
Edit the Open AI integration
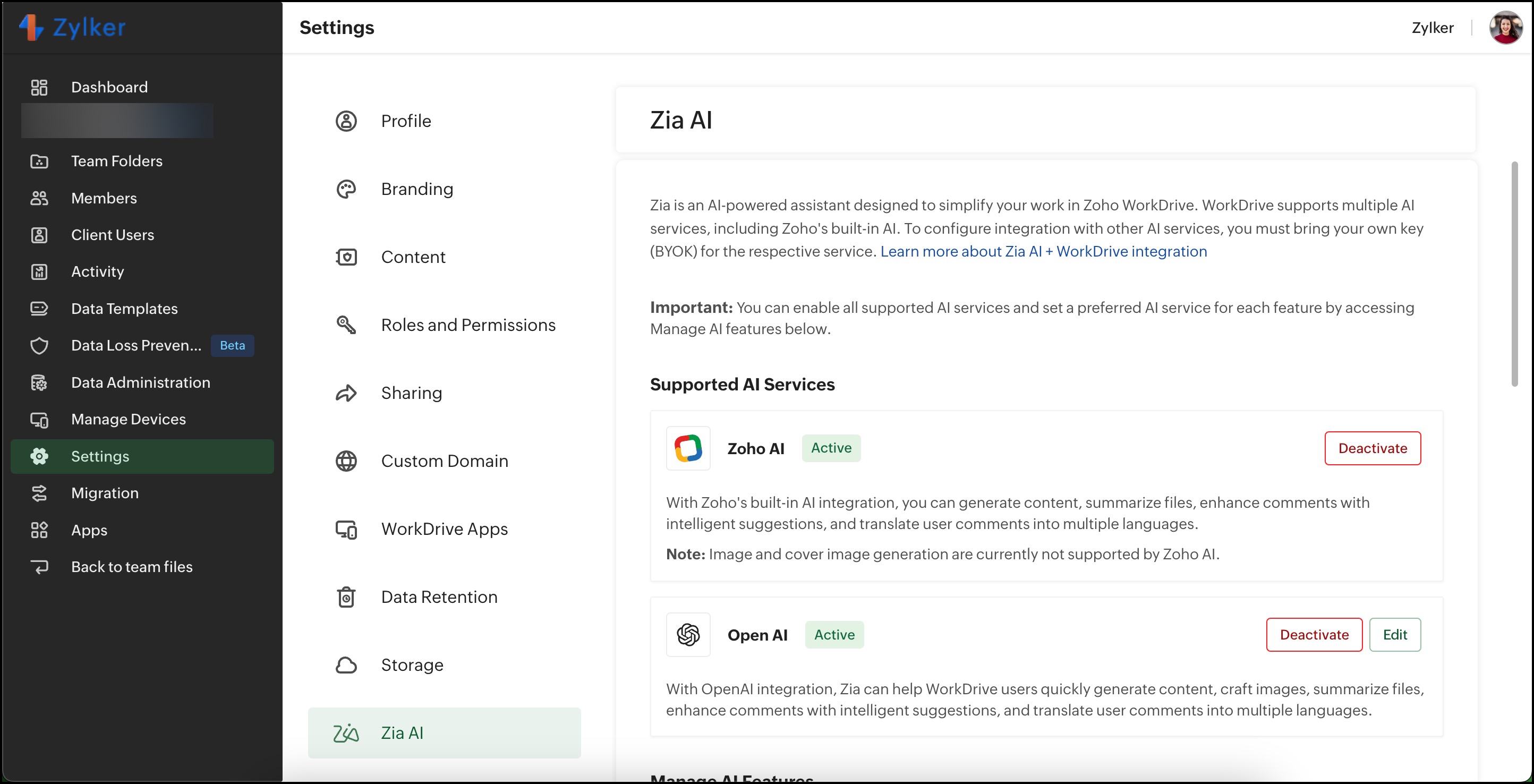point(1395,635)
